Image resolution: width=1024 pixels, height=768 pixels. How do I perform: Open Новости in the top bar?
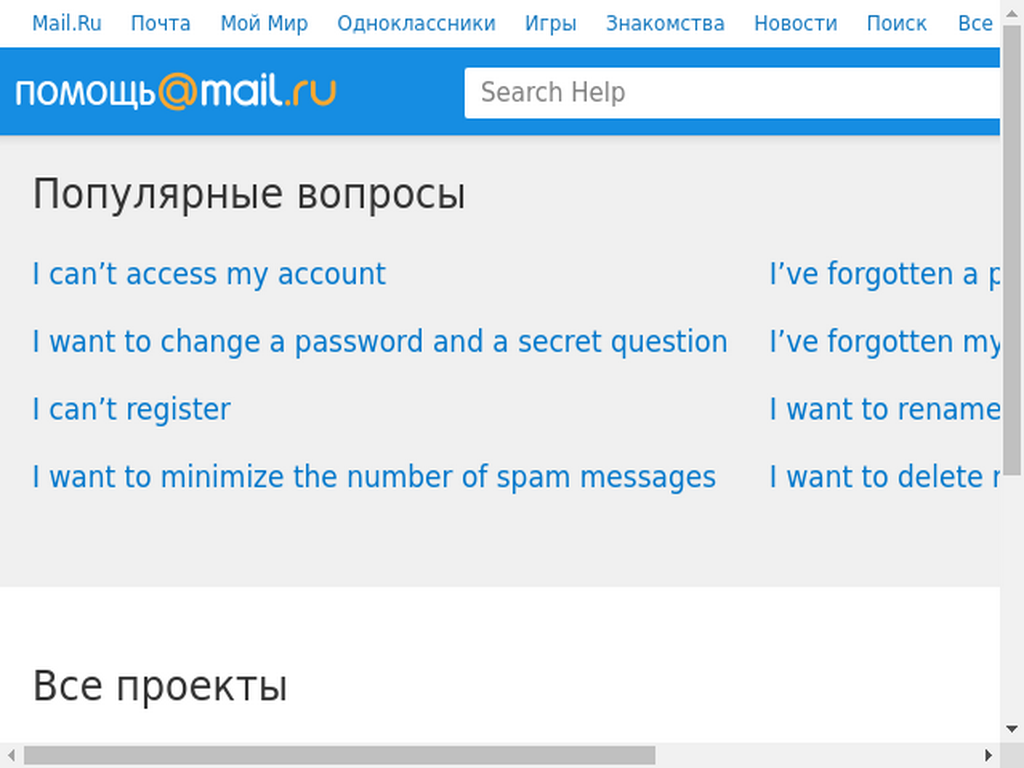click(x=795, y=24)
